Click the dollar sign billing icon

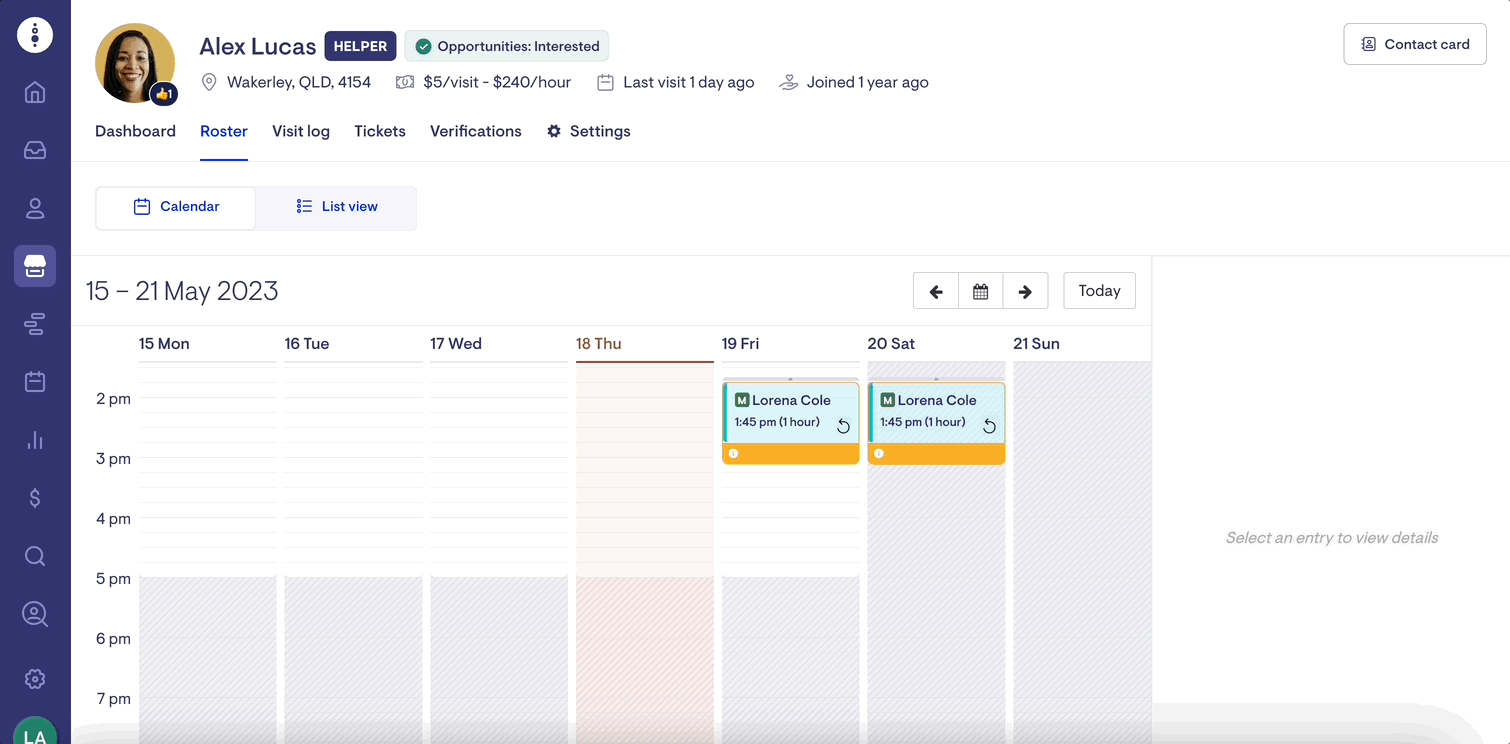click(35, 498)
